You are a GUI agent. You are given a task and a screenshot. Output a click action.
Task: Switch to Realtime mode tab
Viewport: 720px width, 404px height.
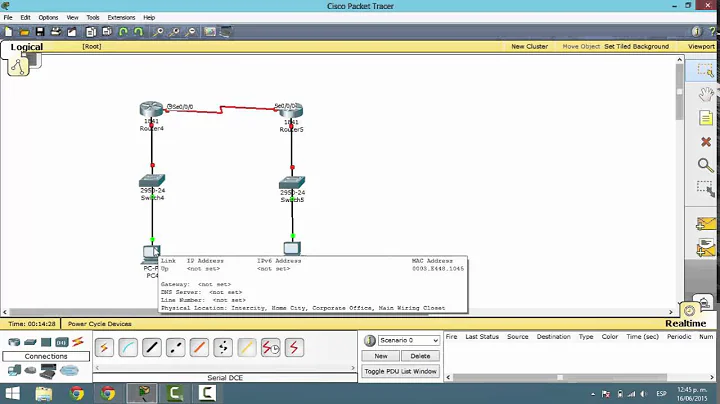click(686, 323)
